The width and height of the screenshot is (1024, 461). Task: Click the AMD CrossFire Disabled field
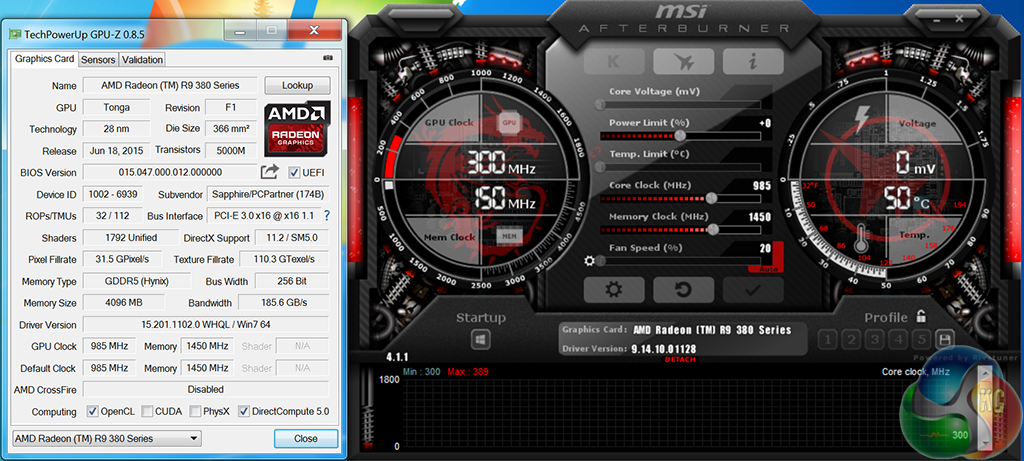(206, 389)
